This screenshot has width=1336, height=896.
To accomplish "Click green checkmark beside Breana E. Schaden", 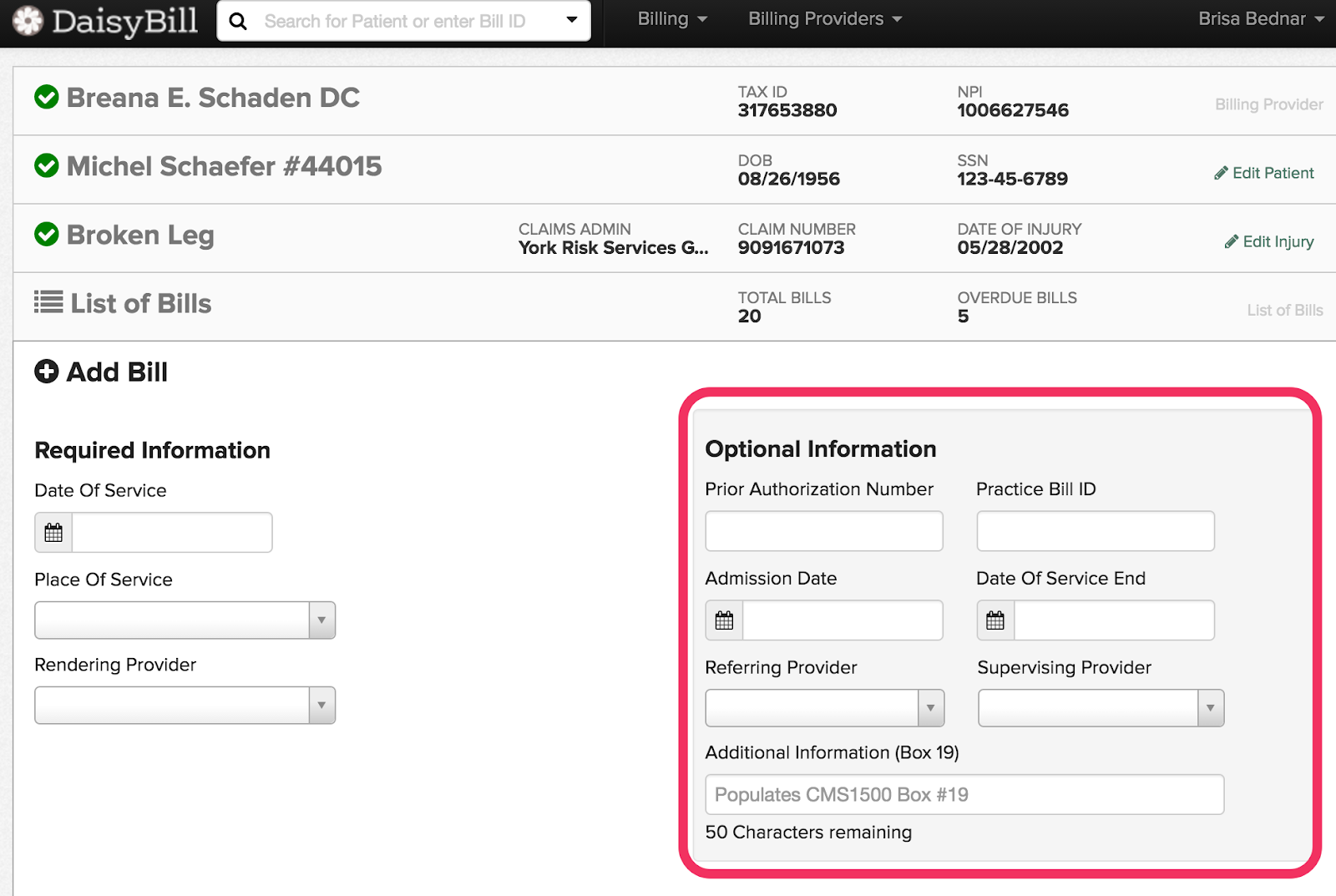I will [x=47, y=98].
